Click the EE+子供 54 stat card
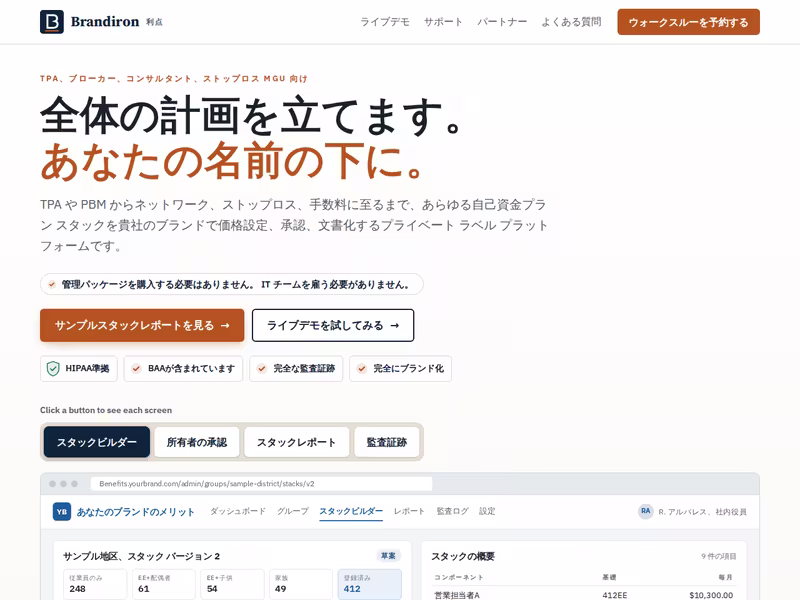 click(x=232, y=584)
